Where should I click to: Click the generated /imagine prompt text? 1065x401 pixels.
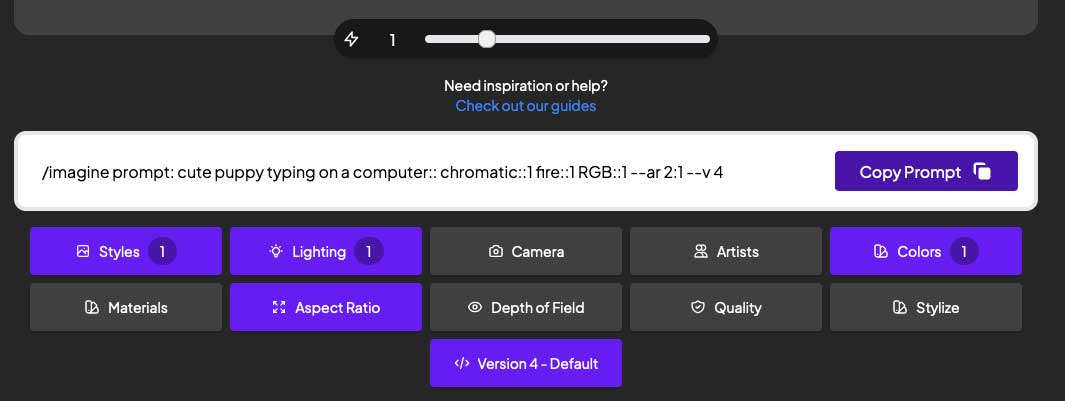coord(382,172)
